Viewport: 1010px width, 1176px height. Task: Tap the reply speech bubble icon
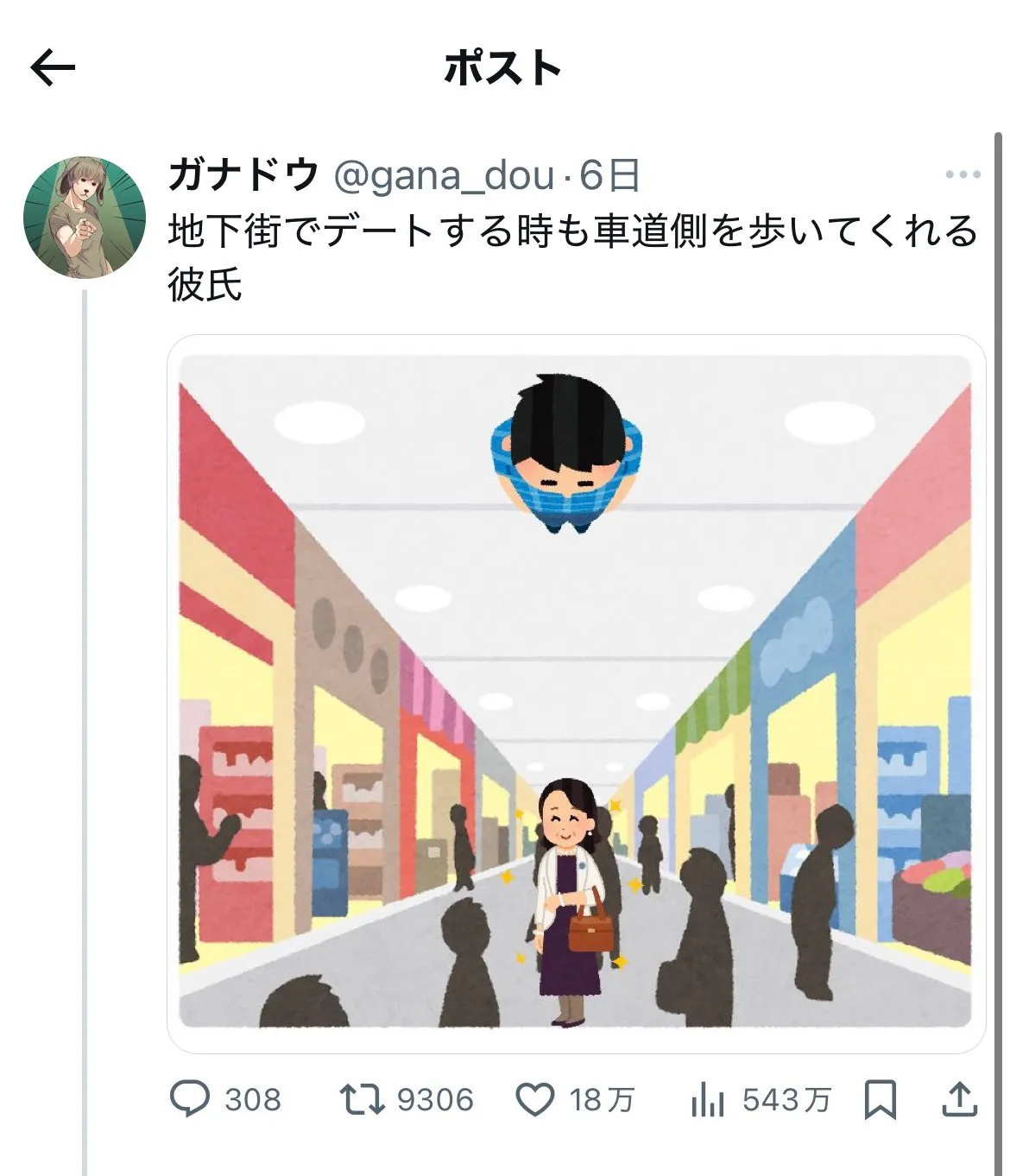[189, 1098]
